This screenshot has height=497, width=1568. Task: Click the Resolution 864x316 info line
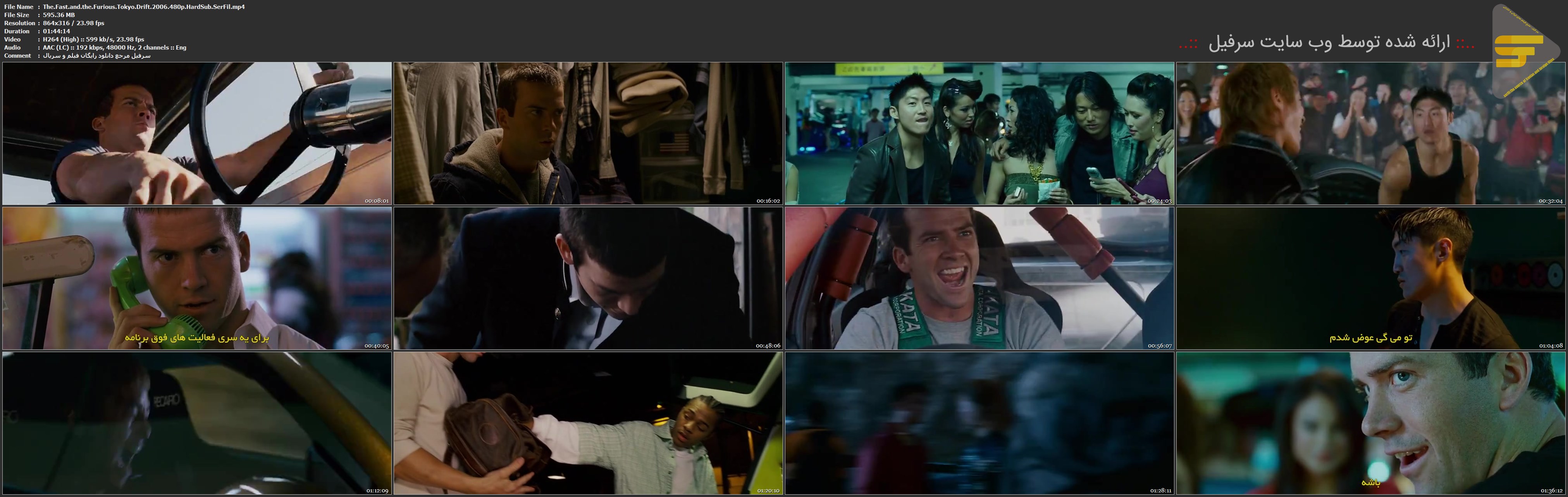(74, 23)
